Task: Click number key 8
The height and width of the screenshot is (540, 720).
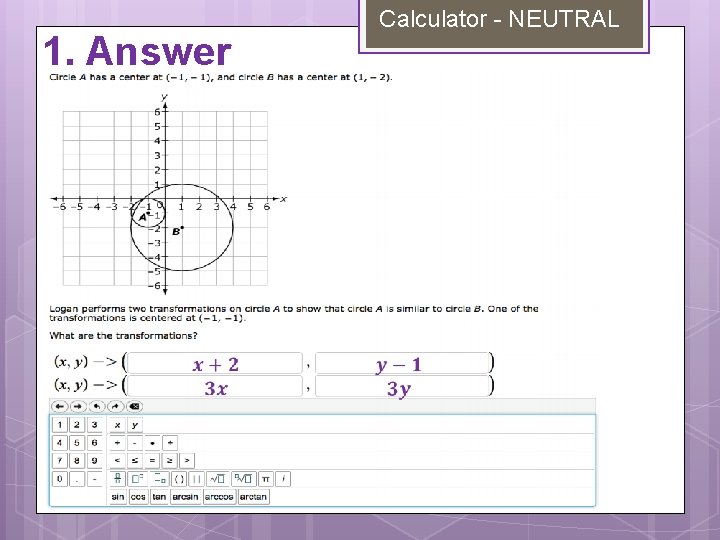Action: [x=77, y=460]
